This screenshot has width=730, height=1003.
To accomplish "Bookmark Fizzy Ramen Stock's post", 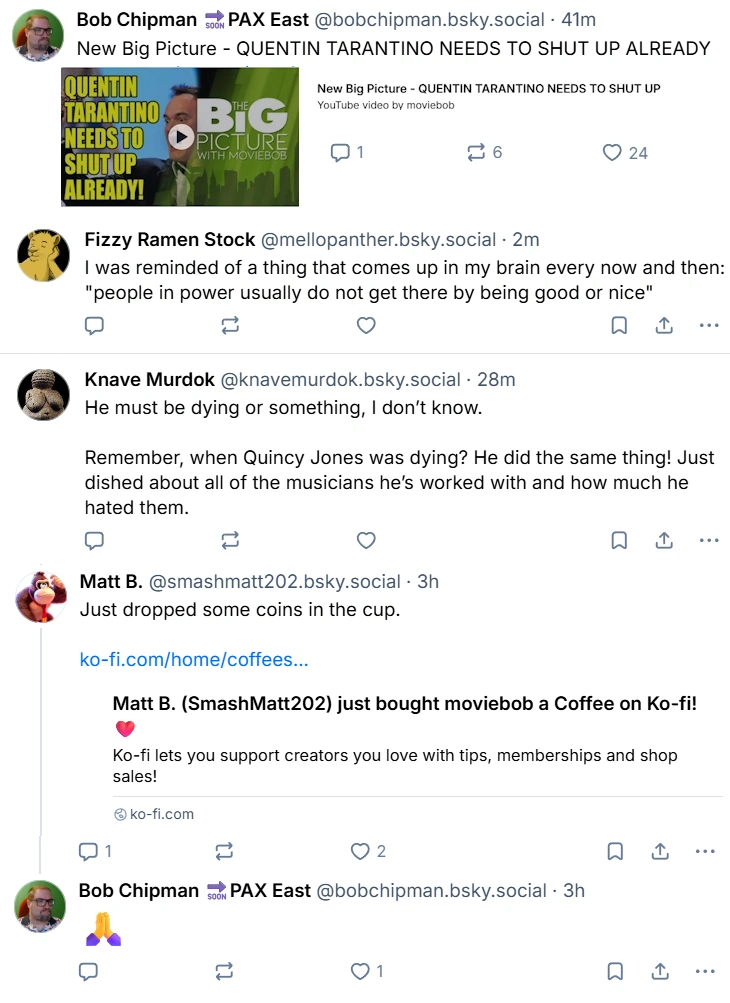I will pos(619,326).
